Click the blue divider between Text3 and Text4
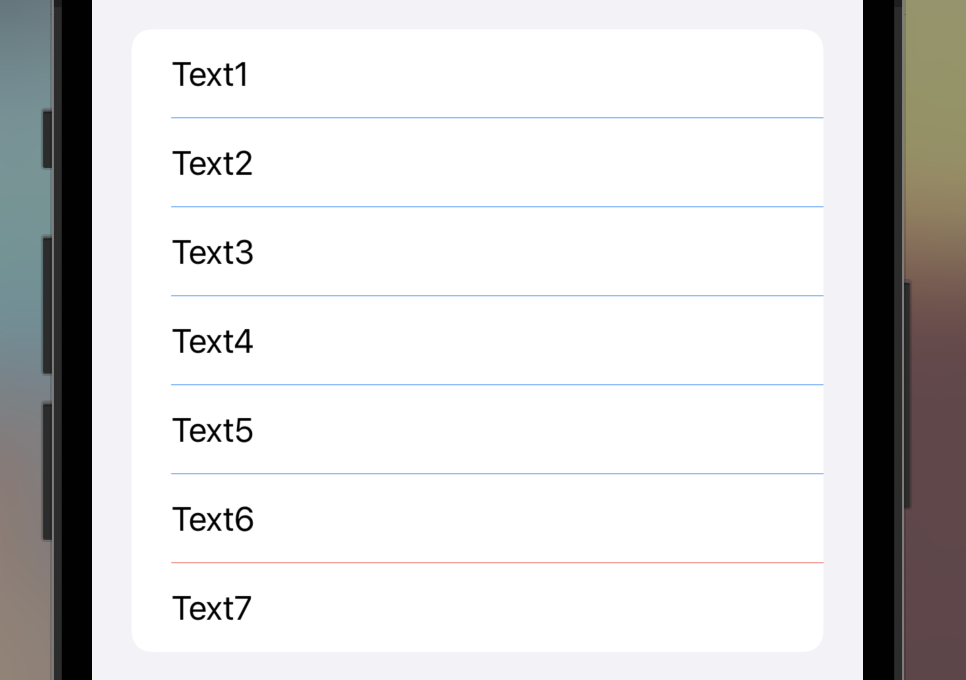 [x=497, y=296]
